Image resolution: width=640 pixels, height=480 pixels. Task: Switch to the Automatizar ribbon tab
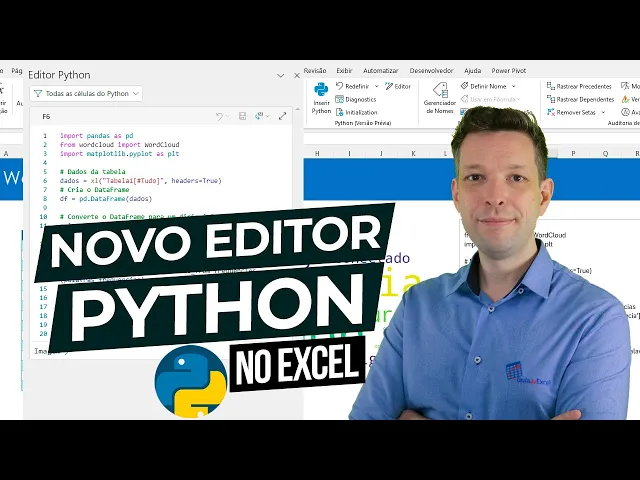coord(381,71)
